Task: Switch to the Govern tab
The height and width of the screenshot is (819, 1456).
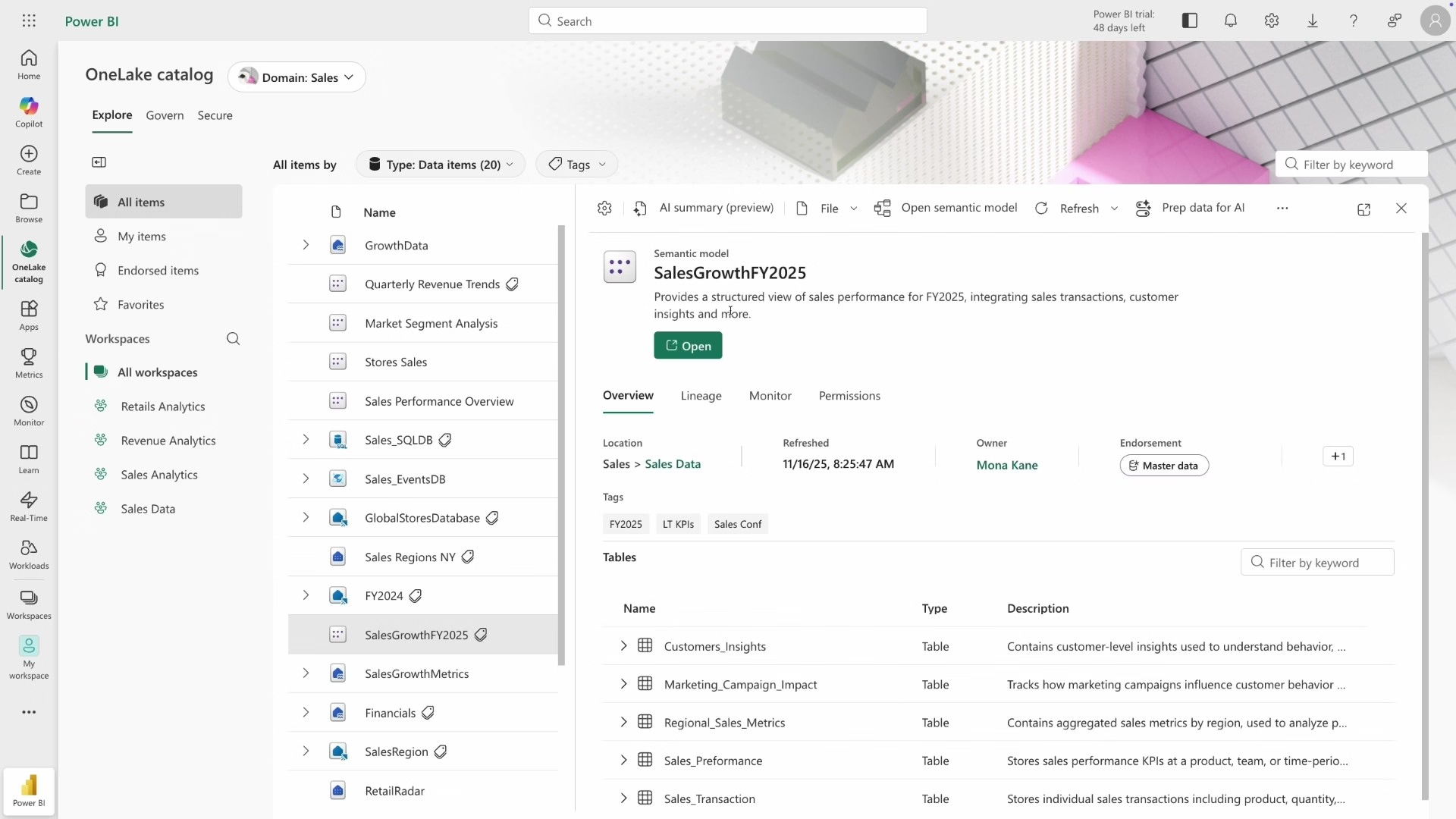Action: coord(165,115)
